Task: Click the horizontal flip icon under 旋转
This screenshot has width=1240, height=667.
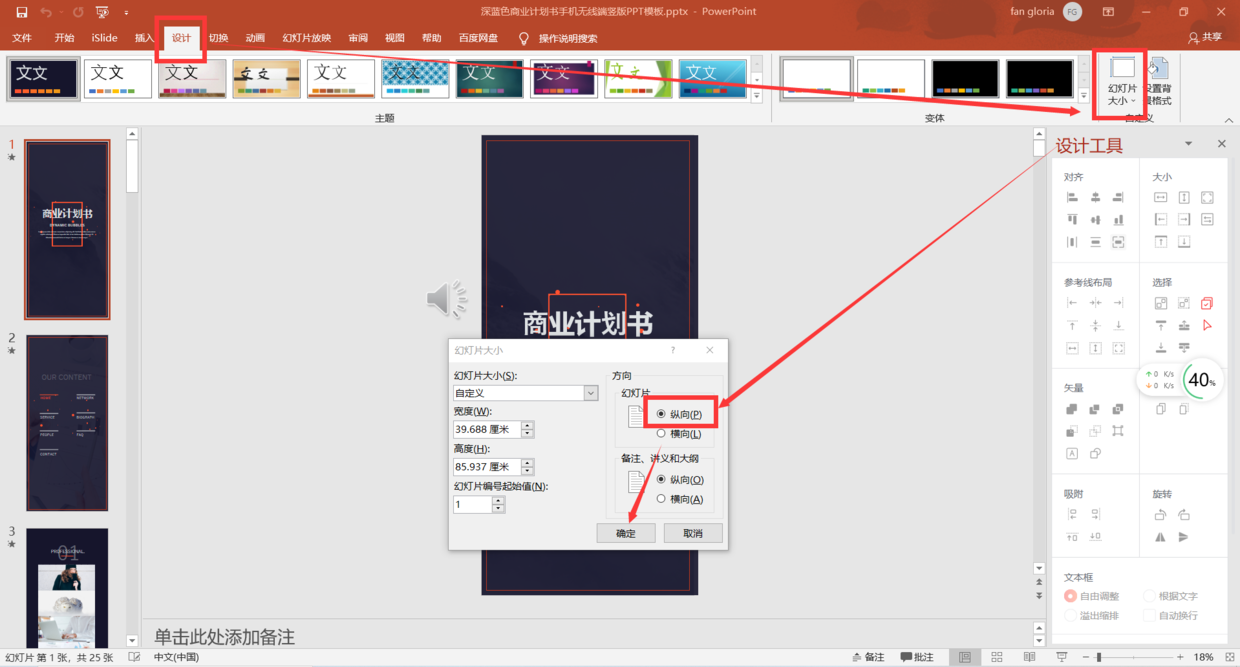Action: 1161,537
